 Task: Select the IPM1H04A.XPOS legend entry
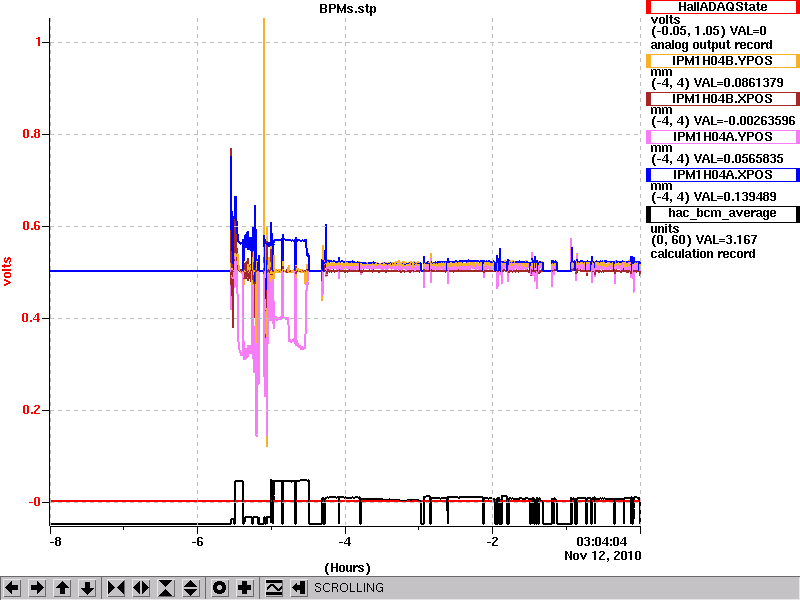722,174
